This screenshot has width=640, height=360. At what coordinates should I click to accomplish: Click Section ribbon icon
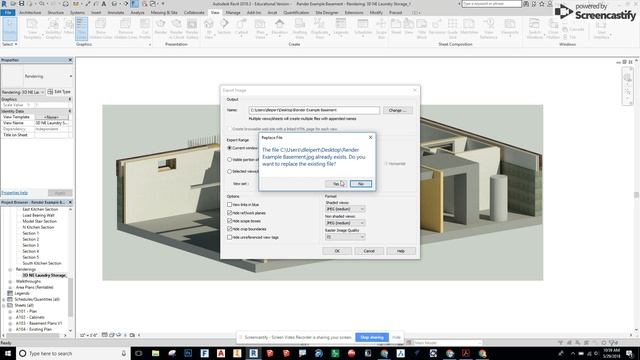[x=224, y=27]
